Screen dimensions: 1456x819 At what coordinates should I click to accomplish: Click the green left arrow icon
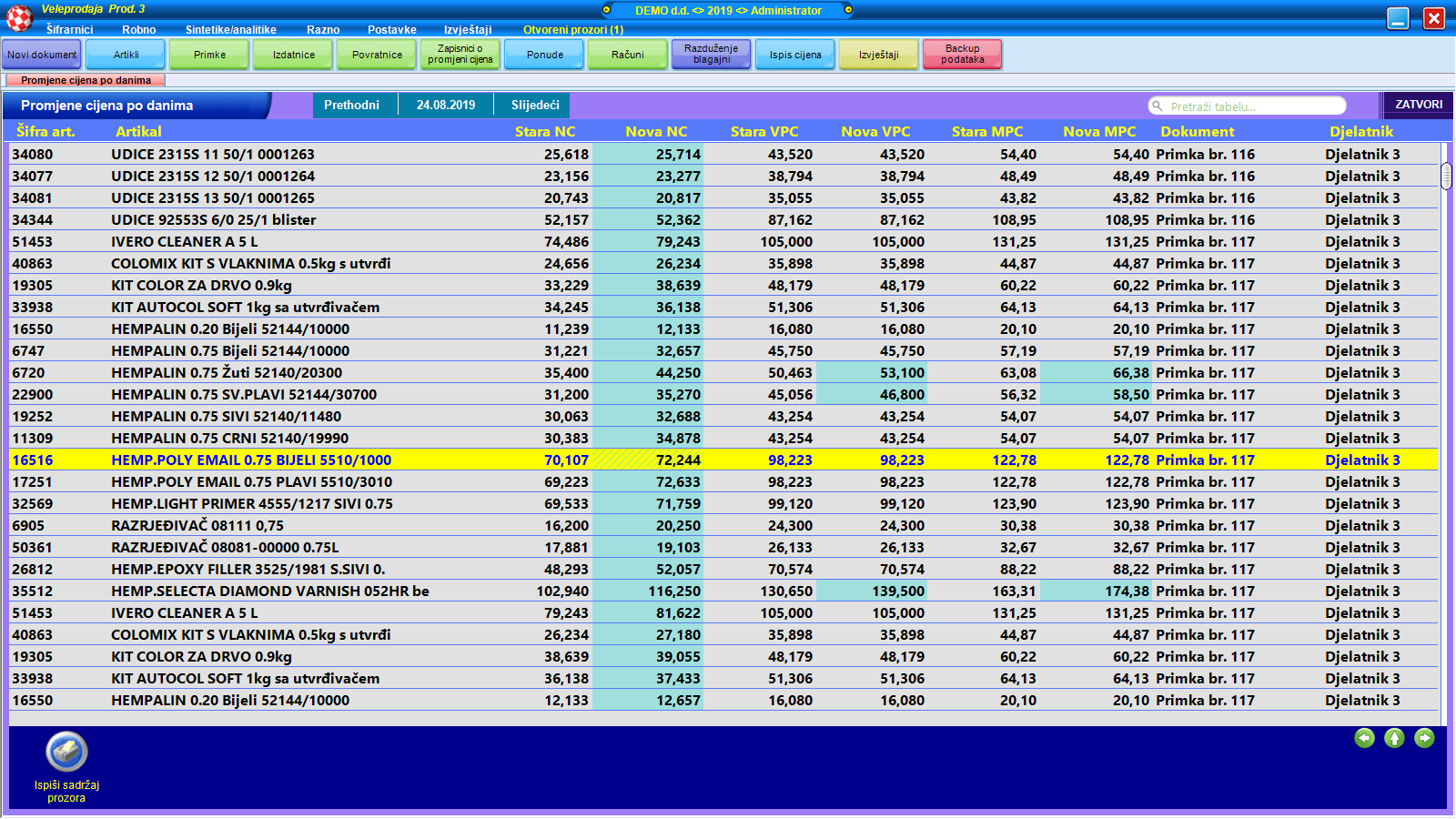pos(1364,738)
